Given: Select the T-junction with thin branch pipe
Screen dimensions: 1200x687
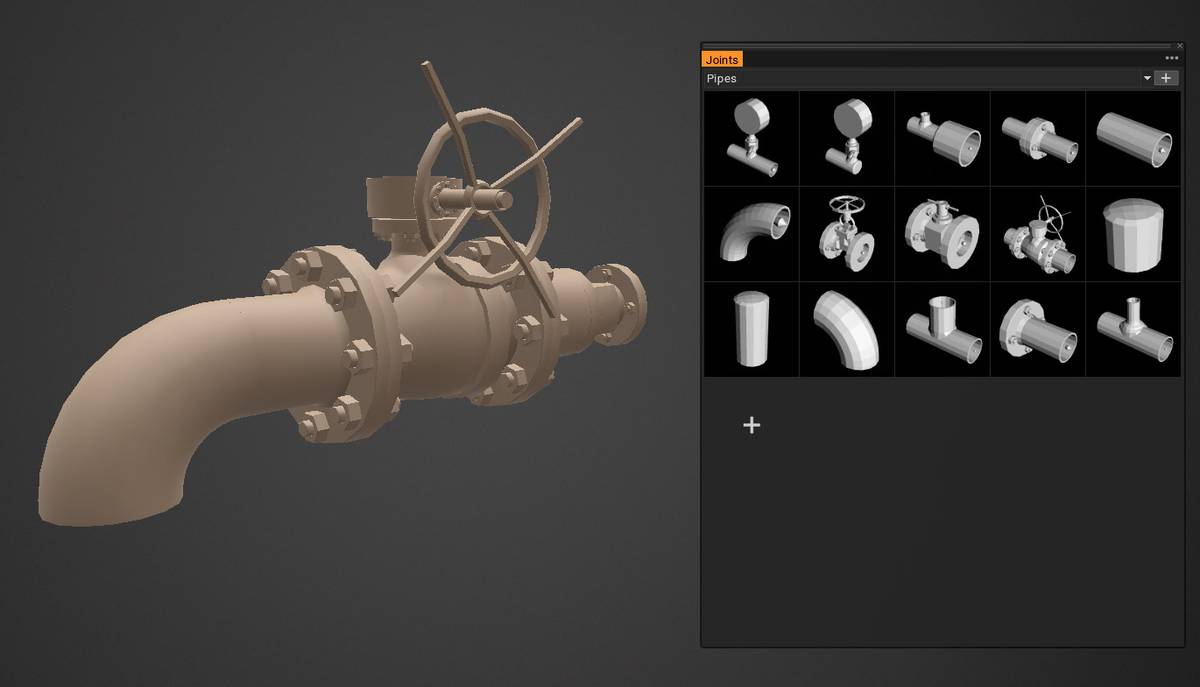Looking at the screenshot, I should [1133, 329].
